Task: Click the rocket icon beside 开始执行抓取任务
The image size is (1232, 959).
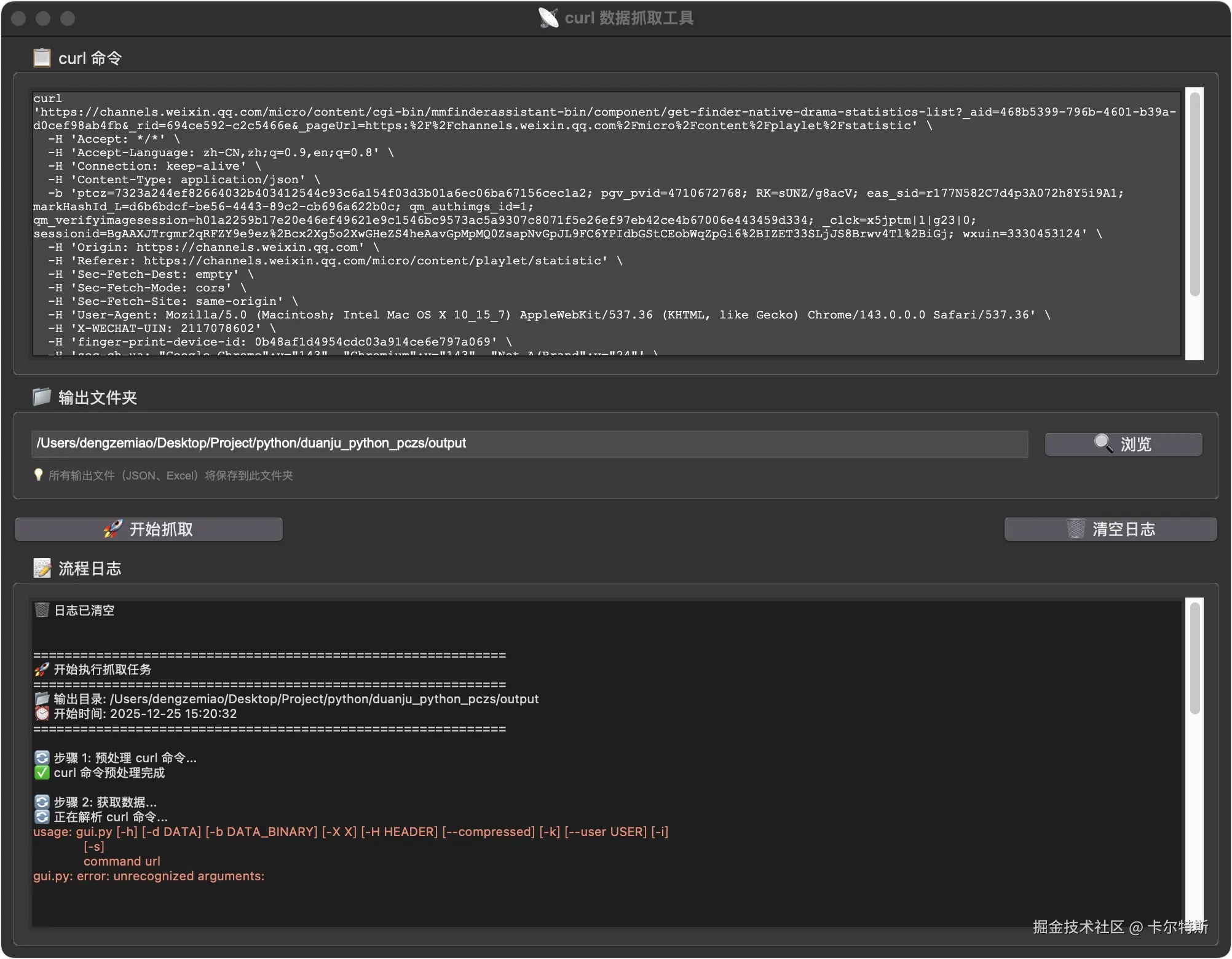Action: click(42, 669)
